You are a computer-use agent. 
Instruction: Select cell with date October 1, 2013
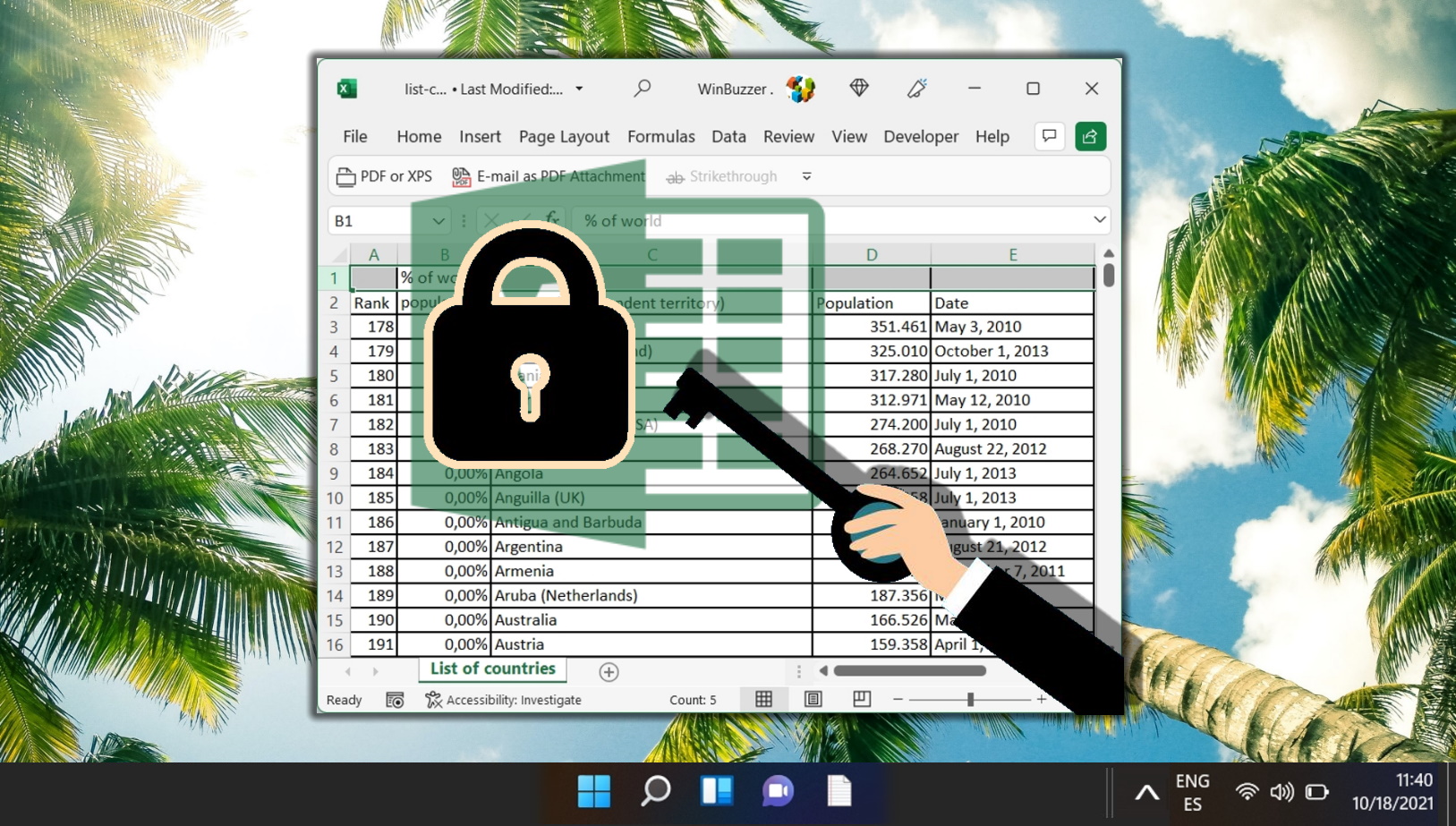tap(1012, 352)
